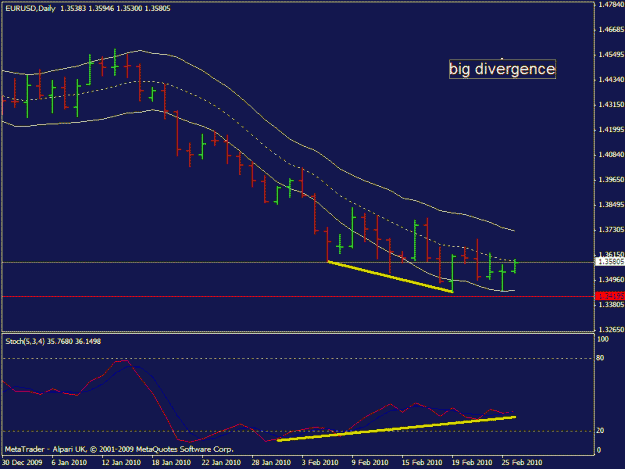
Task: Click the 1.33805 price axis label
Action: (611, 305)
